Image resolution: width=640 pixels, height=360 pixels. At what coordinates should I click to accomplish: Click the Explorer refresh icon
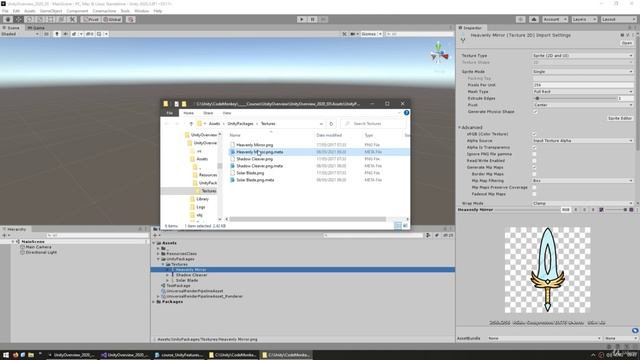(x=331, y=124)
